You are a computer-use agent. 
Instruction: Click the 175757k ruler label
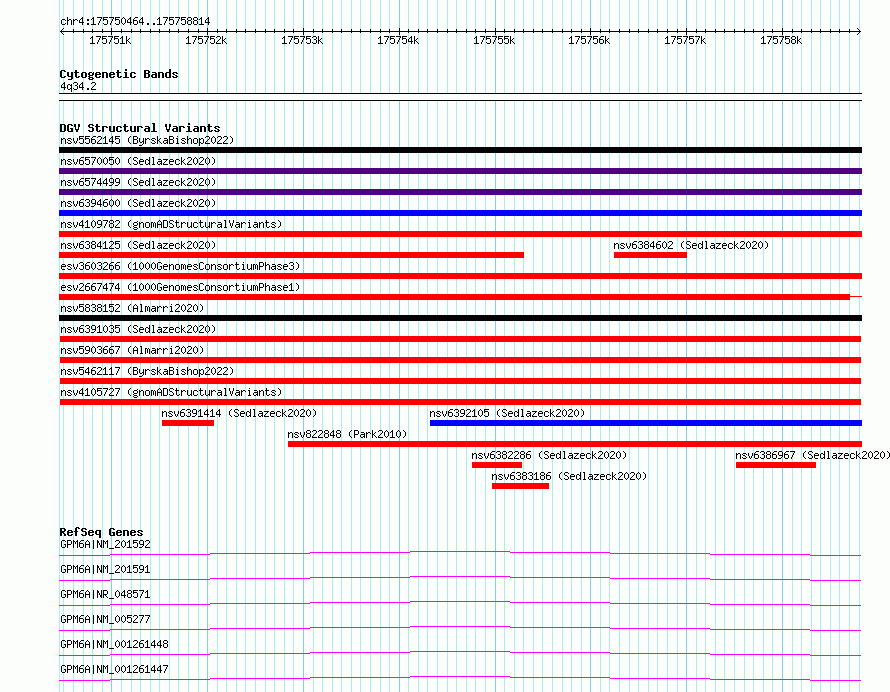pyautogui.click(x=685, y=40)
